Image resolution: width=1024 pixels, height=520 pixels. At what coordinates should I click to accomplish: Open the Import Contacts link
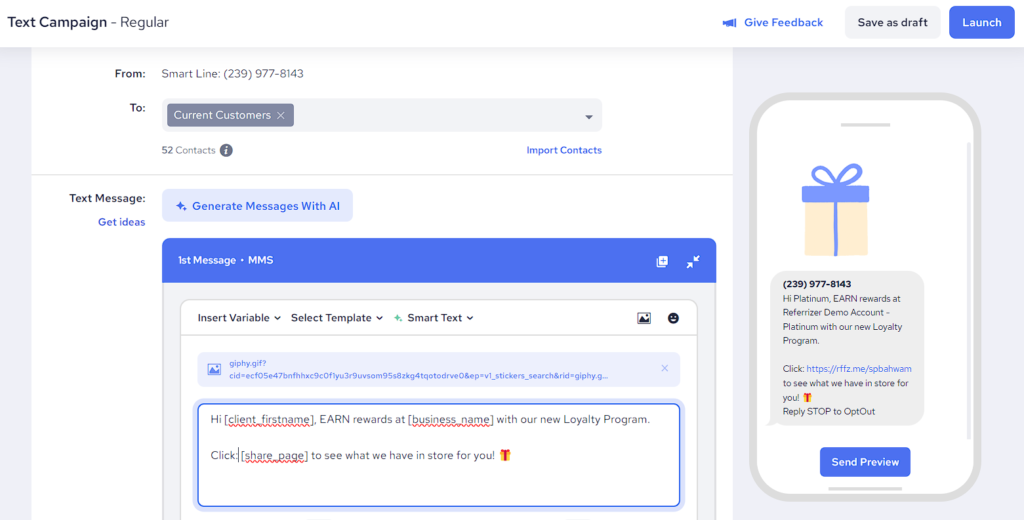click(x=564, y=150)
